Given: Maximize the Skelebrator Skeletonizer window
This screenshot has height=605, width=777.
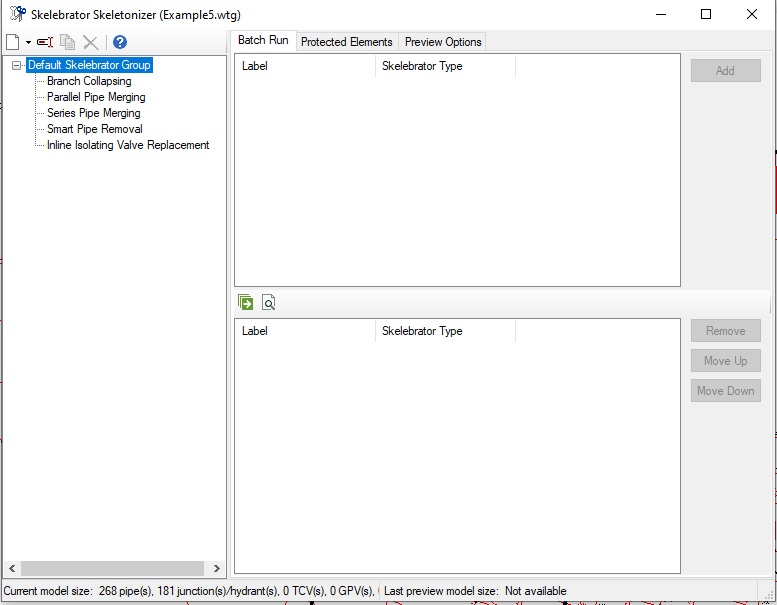Looking at the screenshot, I should 706,14.
